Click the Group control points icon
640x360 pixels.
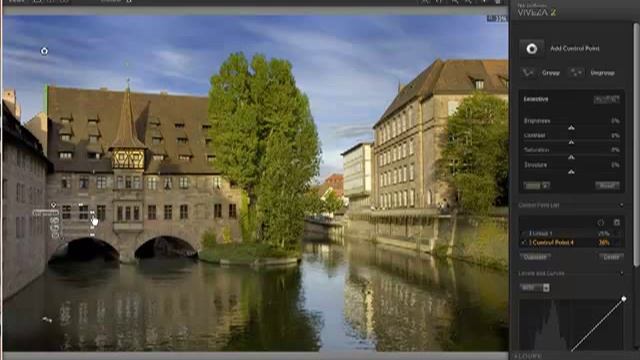tap(528, 73)
